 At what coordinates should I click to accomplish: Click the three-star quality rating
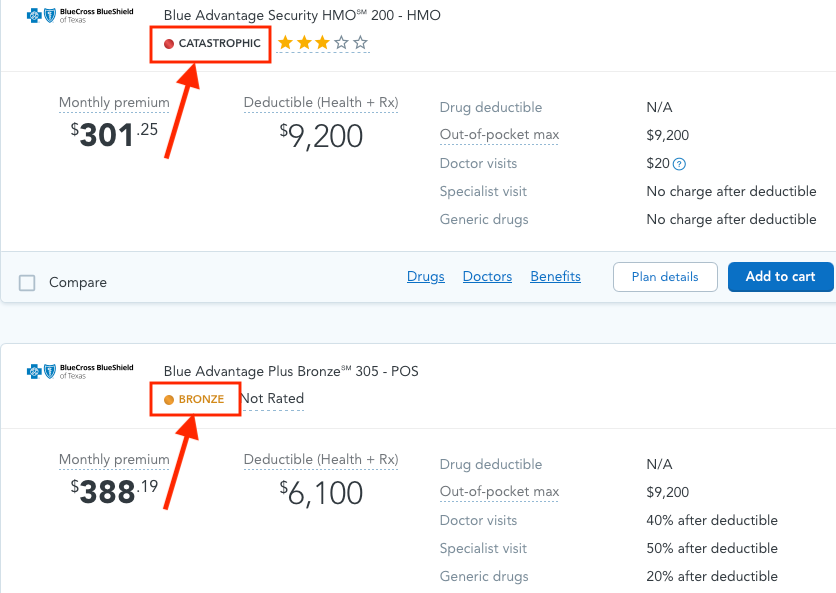[x=323, y=43]
